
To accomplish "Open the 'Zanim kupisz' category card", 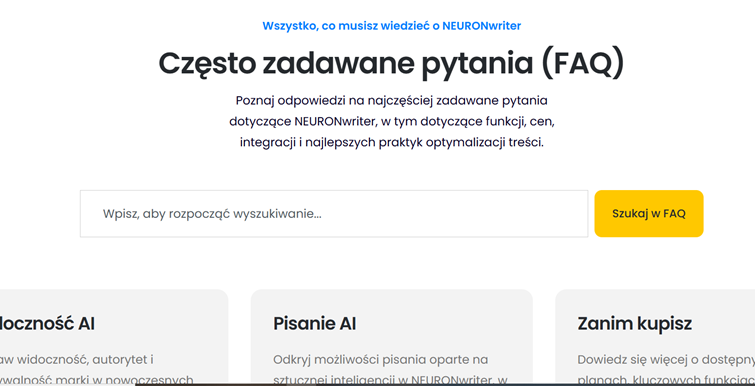I will 655,337.
